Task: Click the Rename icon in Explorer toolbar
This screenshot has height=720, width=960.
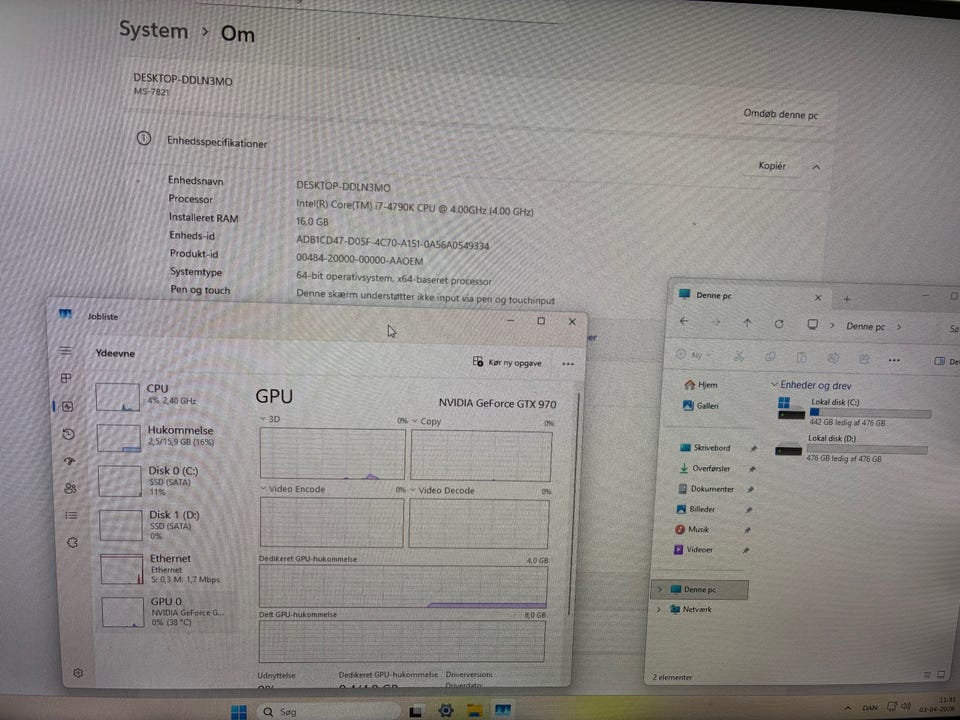Action: click(833, 358)
